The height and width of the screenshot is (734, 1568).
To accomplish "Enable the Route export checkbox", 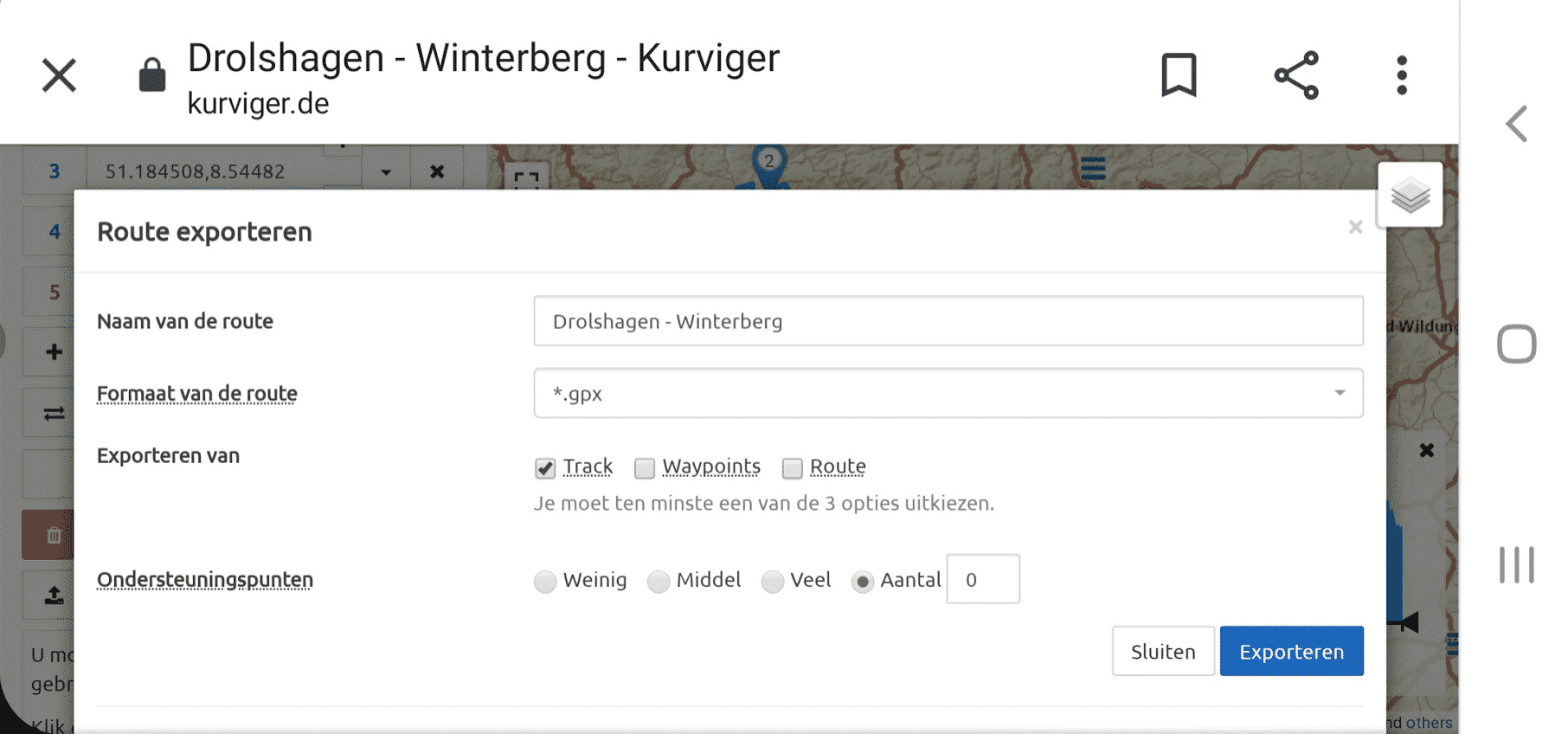I will pos(792,468).
